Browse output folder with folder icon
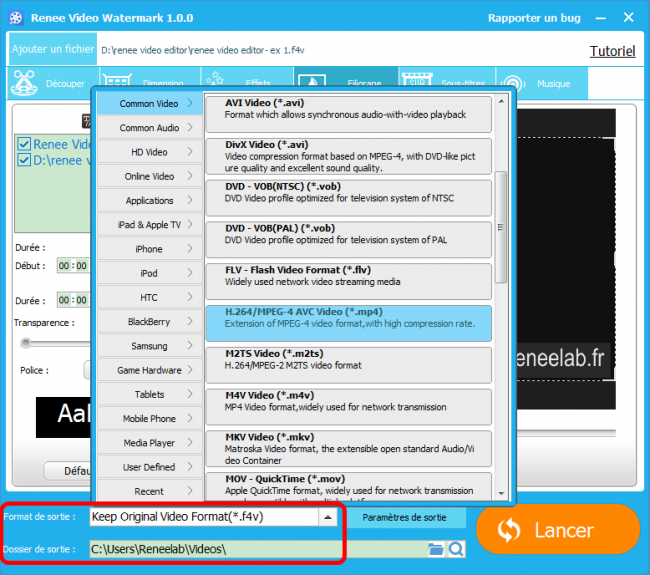 click(436, 549)
